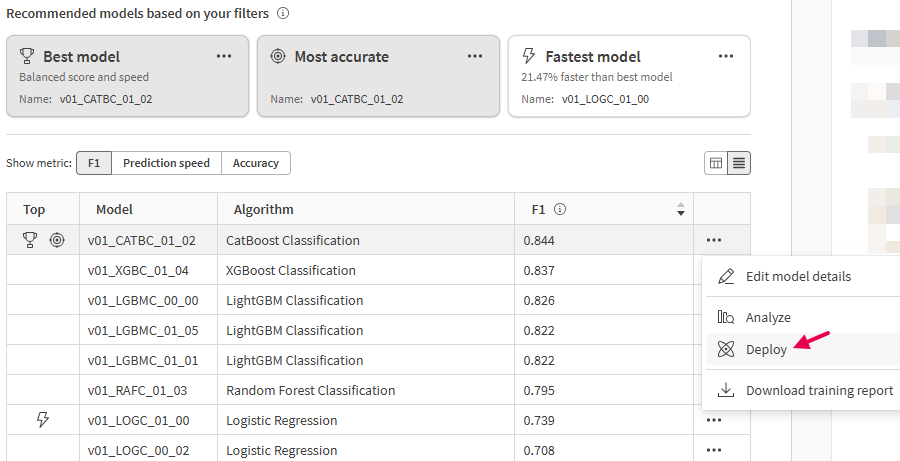This screenshot has width=900, height=461.
Task: Open the Most accurate card options menu
Action: coord(475,56)
